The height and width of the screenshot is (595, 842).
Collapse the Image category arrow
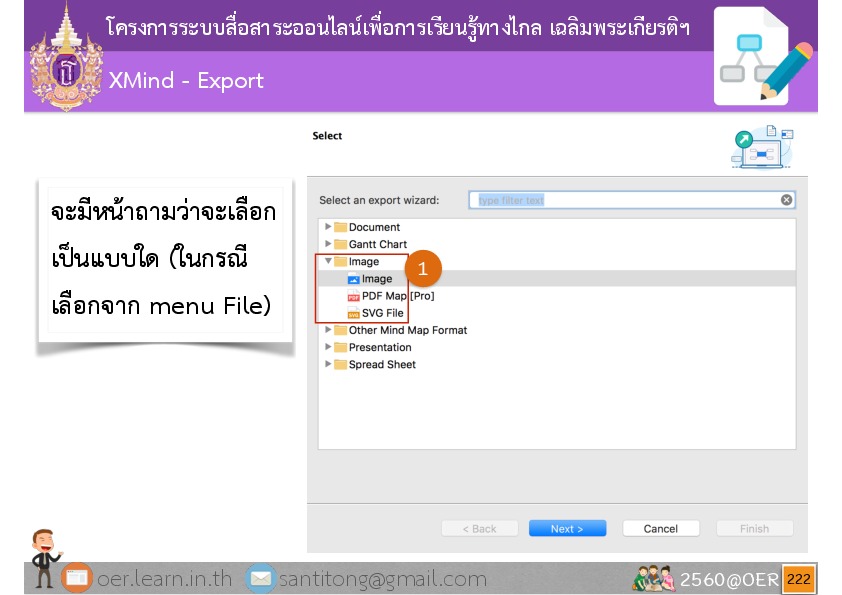click(328, 261)
